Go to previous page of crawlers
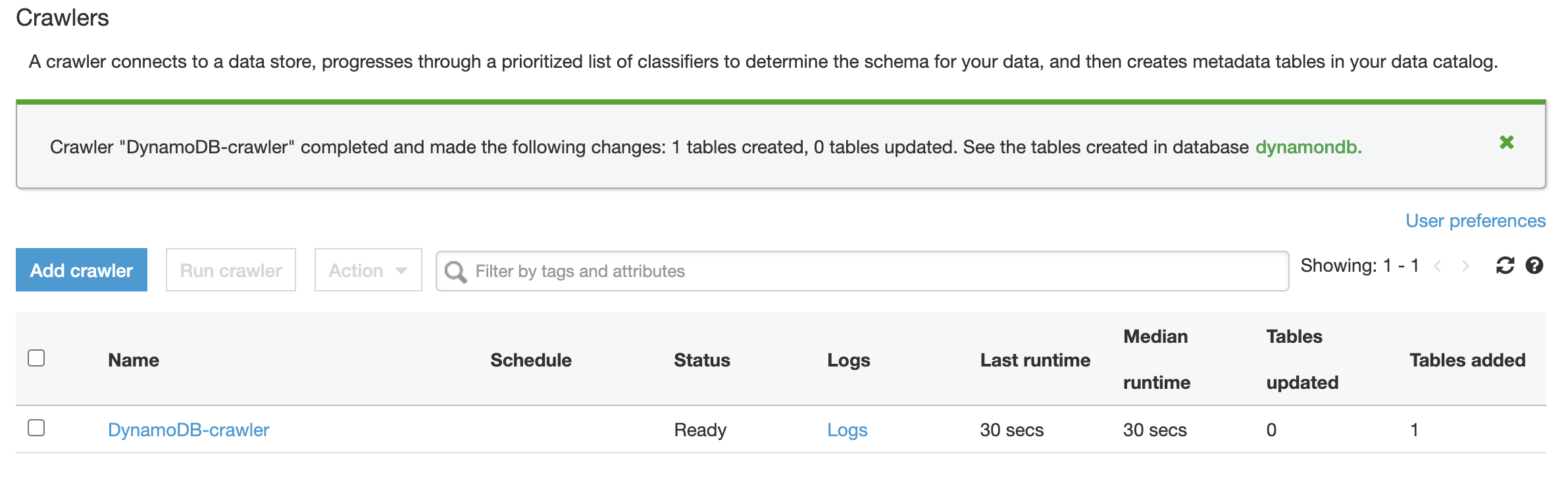This screenshot has width=1568, height=479. pyautogui.click(x=1438, y=266)
